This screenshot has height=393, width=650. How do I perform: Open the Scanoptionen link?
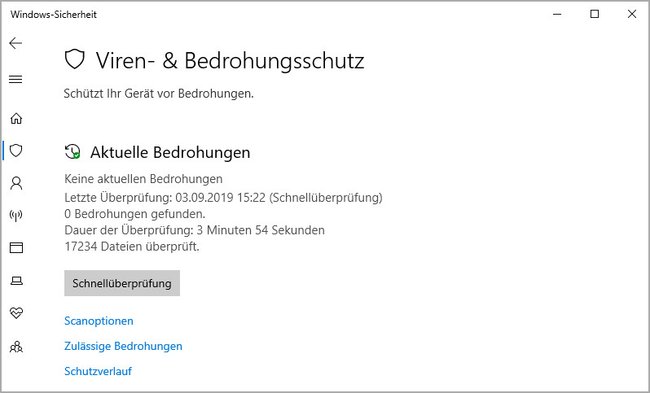click(x=99, y=321)
